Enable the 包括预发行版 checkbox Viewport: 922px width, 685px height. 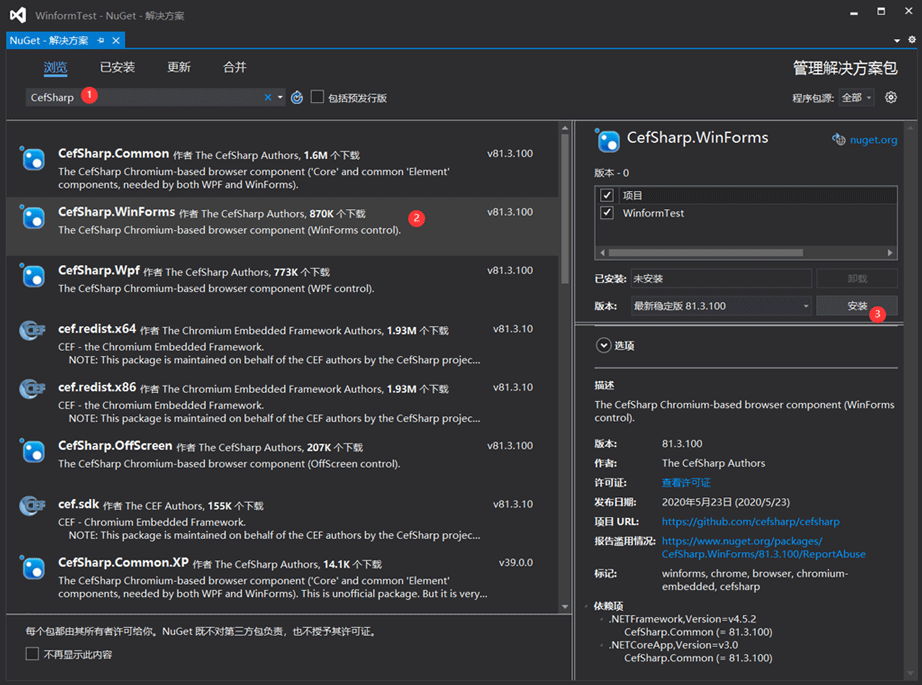tap(317, 97)
